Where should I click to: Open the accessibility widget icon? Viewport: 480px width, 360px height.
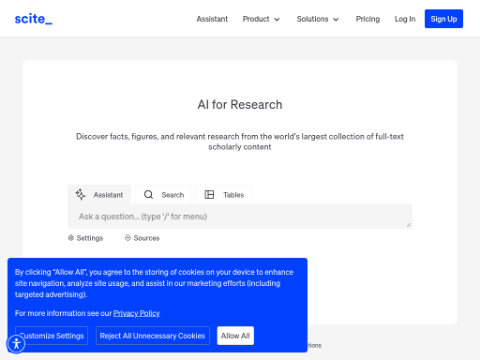pyautogui.click(x=16, y=344)
